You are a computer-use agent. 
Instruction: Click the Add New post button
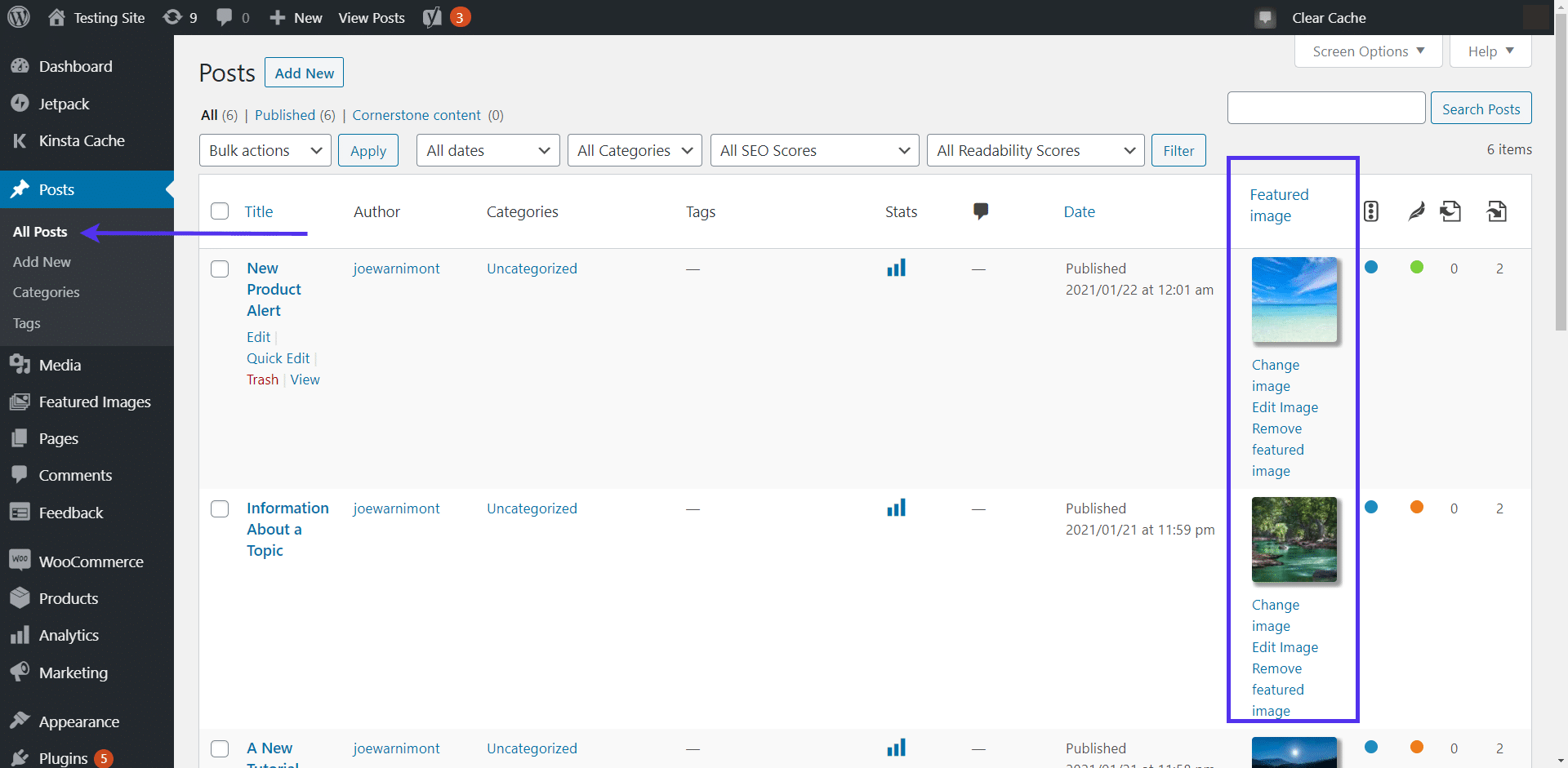[304, 73]
